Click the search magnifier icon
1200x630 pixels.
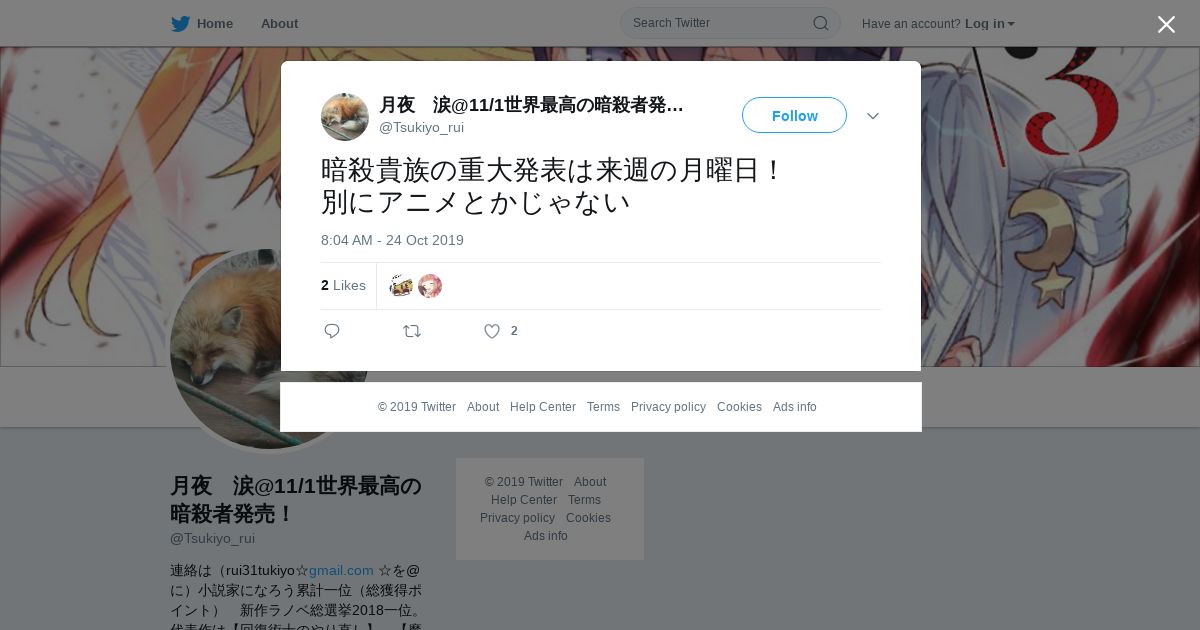click(820, 23)
